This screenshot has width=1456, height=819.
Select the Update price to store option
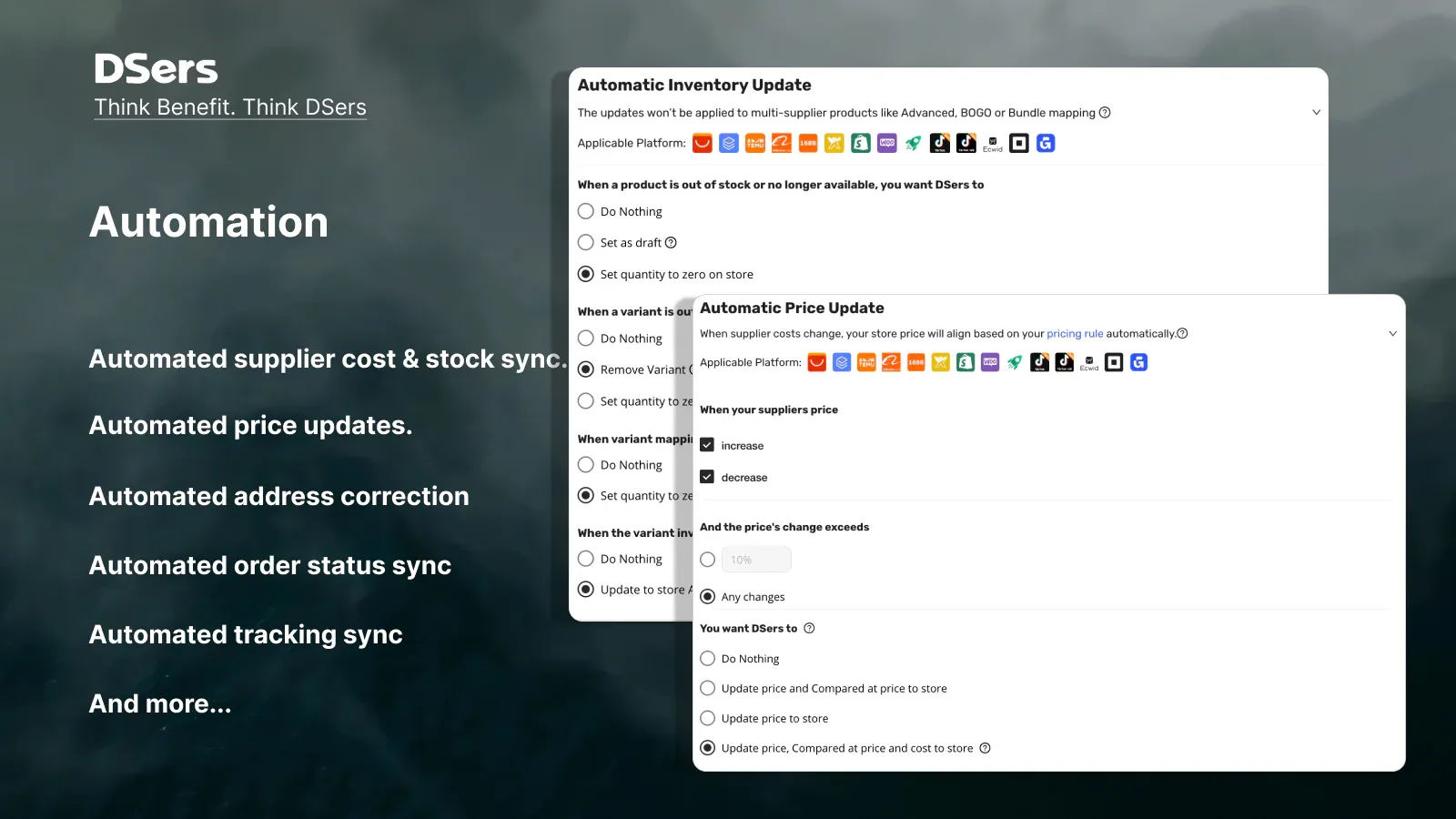[x=707, y=718]
